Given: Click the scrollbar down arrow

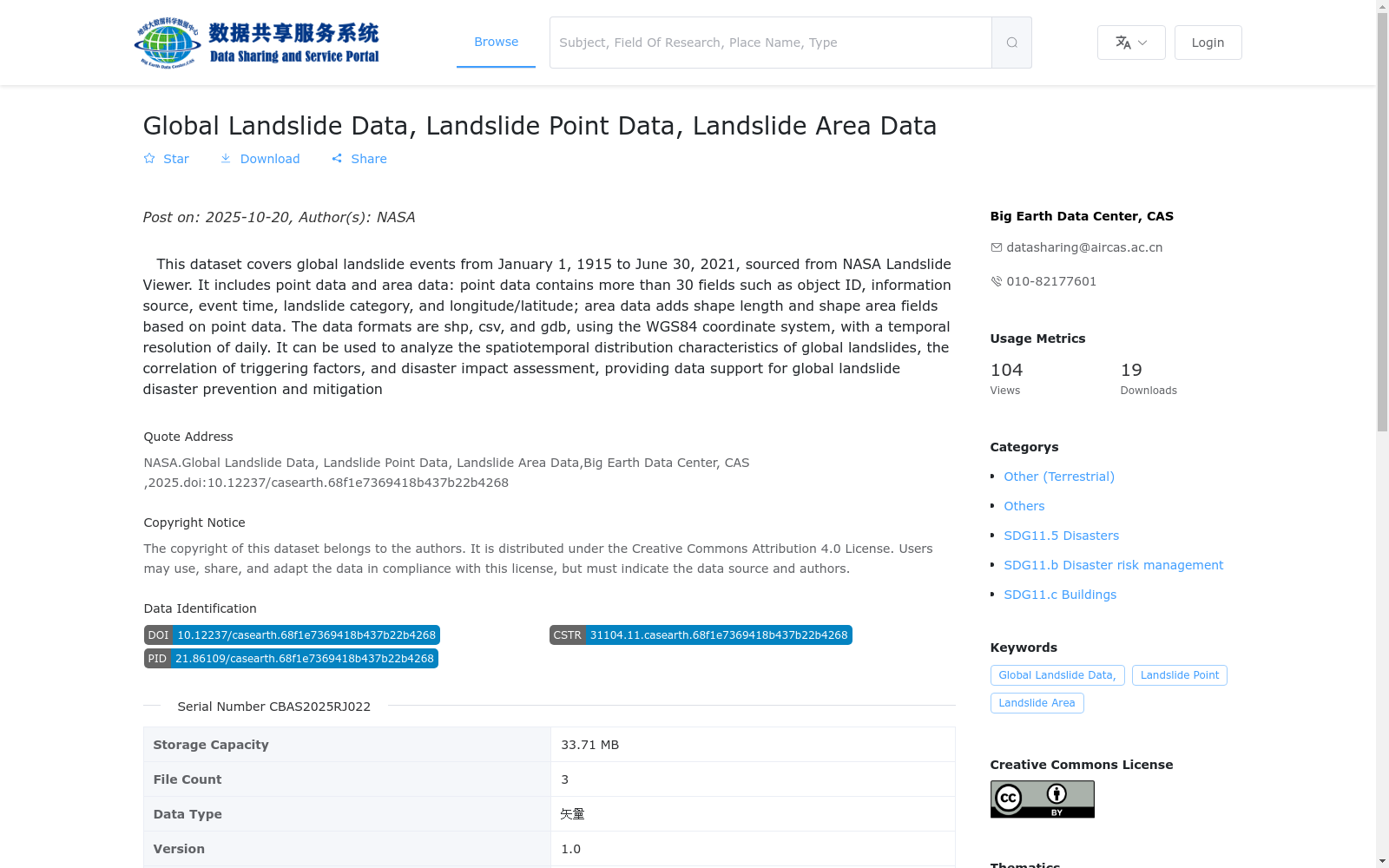Looking at the screenshot, I should 1382,862.
